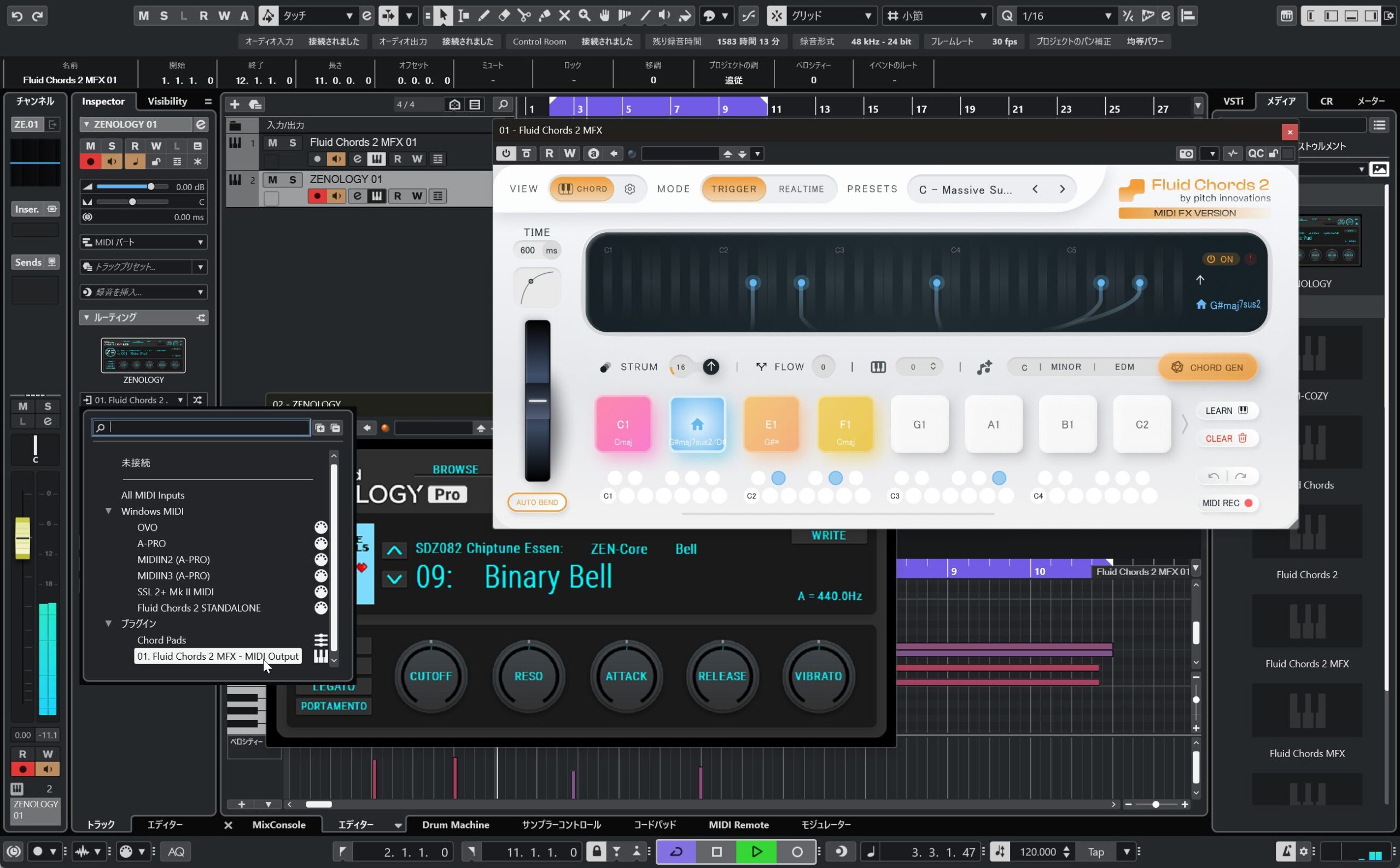
Task: Solo the ZENOLOGY 01 track
Action: [x=292, y=180]
